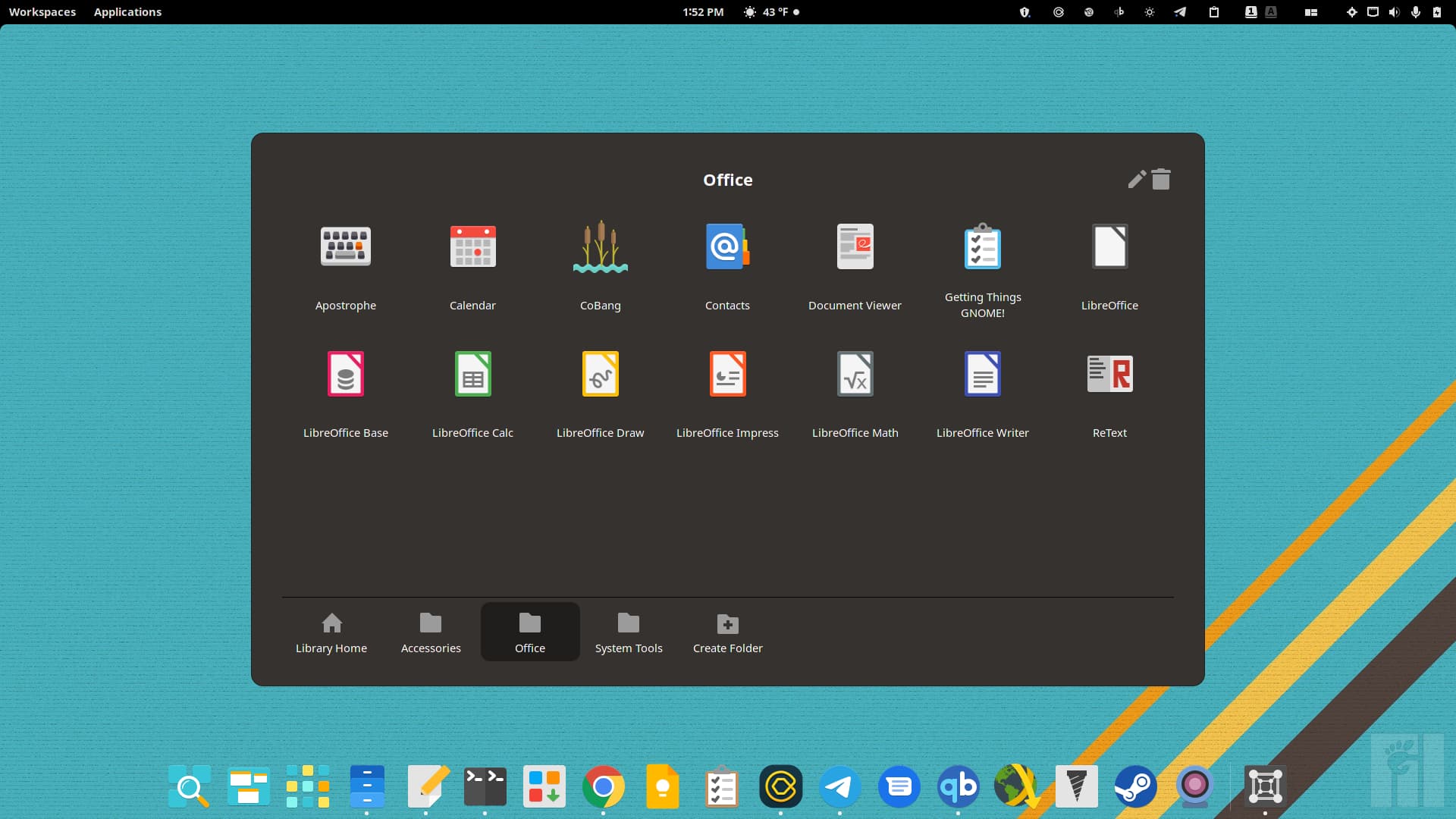Open the Workspaces overview

pyautogui.click(x=42, y=12)
